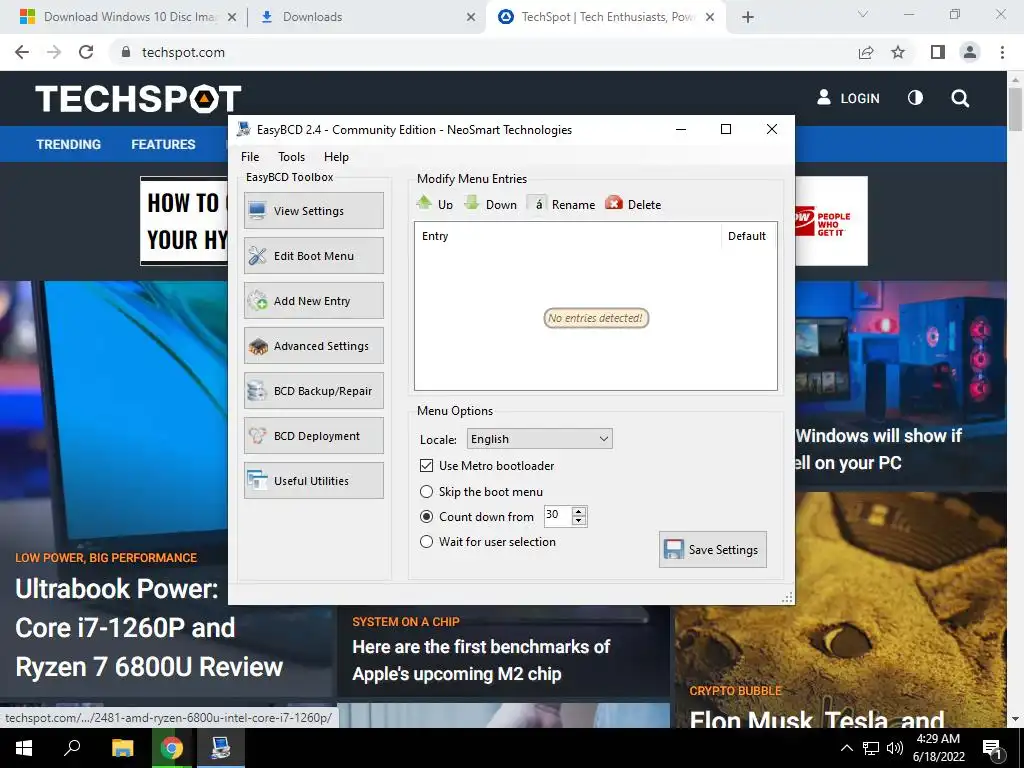Select Skip the boot menu option
1024x768 pixels.
(481, 491)
